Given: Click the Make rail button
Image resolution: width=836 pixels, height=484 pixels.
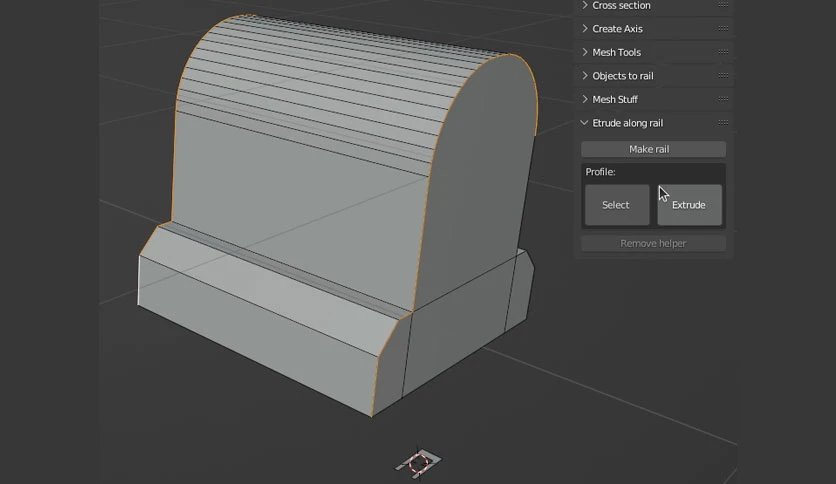Looking at the screenshot, I should (653, 149).
